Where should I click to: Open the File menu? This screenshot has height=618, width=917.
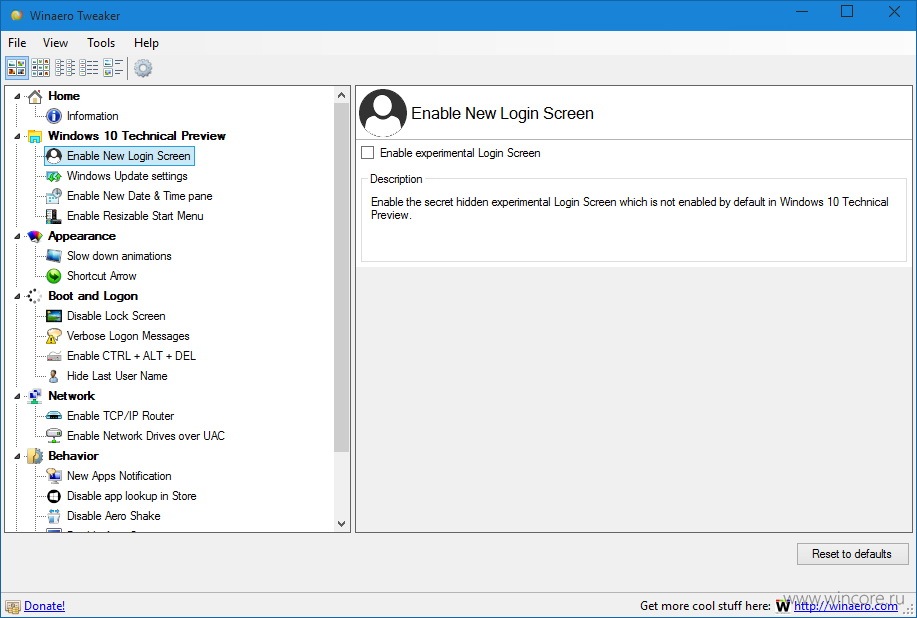click(17, 43)
